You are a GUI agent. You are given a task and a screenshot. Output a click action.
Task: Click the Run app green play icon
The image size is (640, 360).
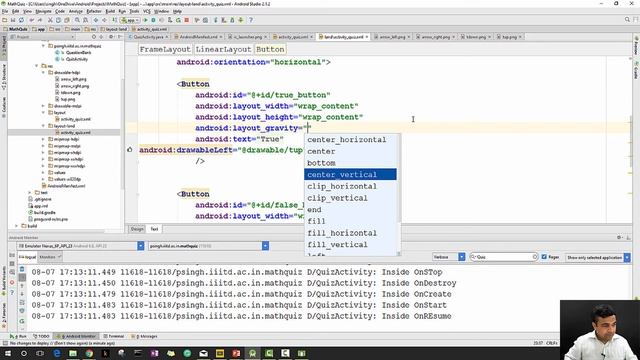click(x=145, y=20)
